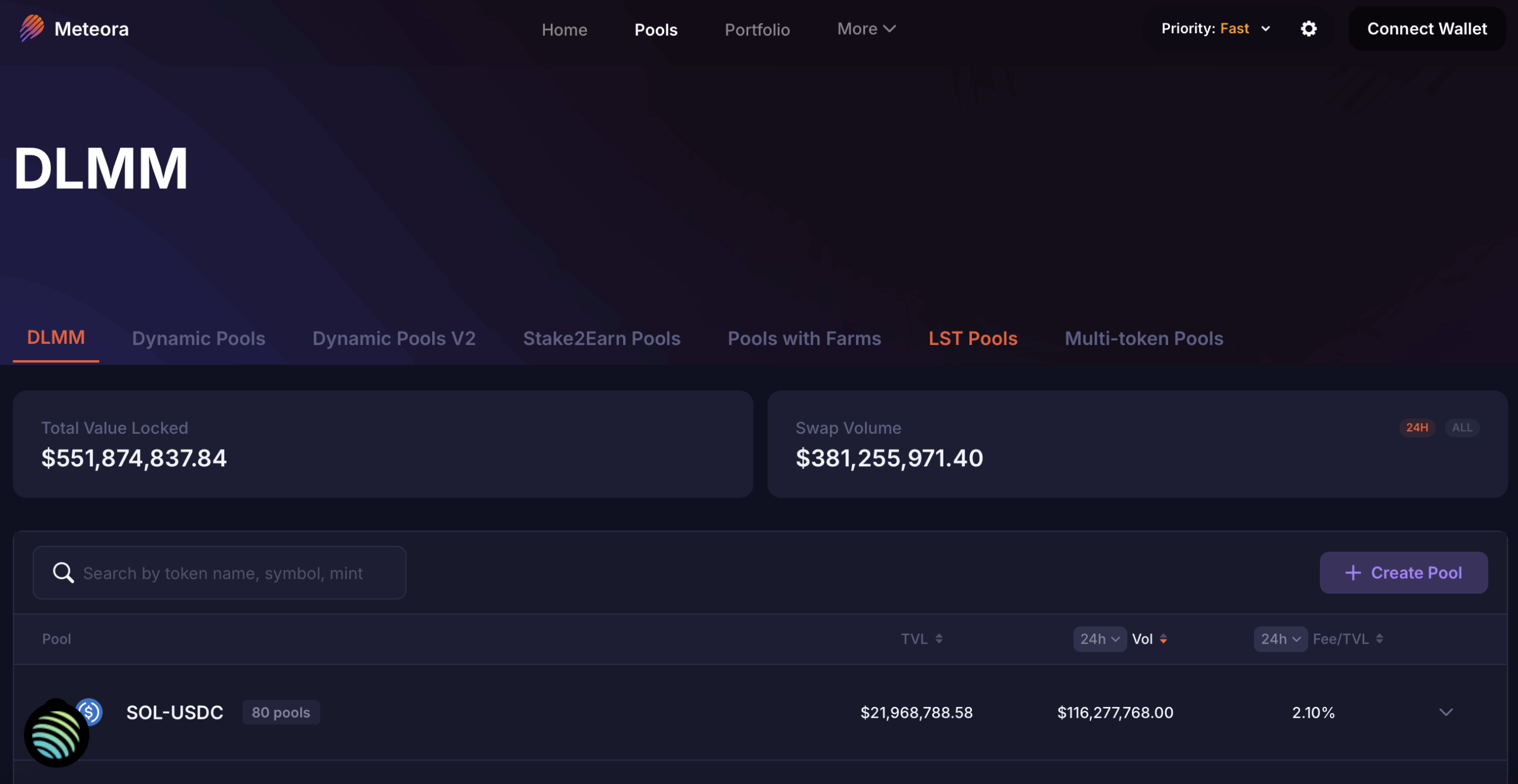The image size is (1518, 784).
Task: Click the SOL token icon
Action: [56, 734]
